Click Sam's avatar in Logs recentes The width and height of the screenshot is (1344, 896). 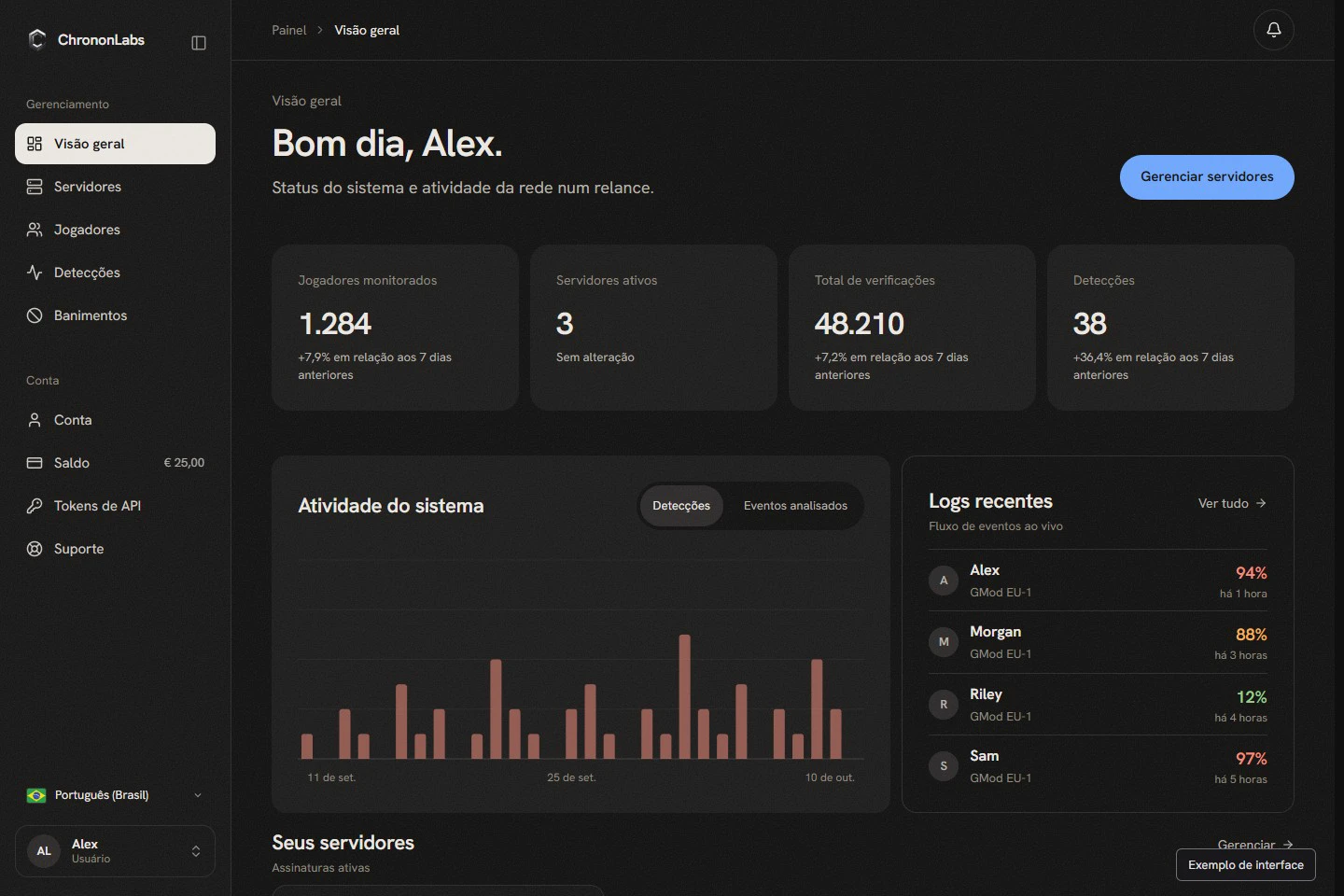point(944,766)
